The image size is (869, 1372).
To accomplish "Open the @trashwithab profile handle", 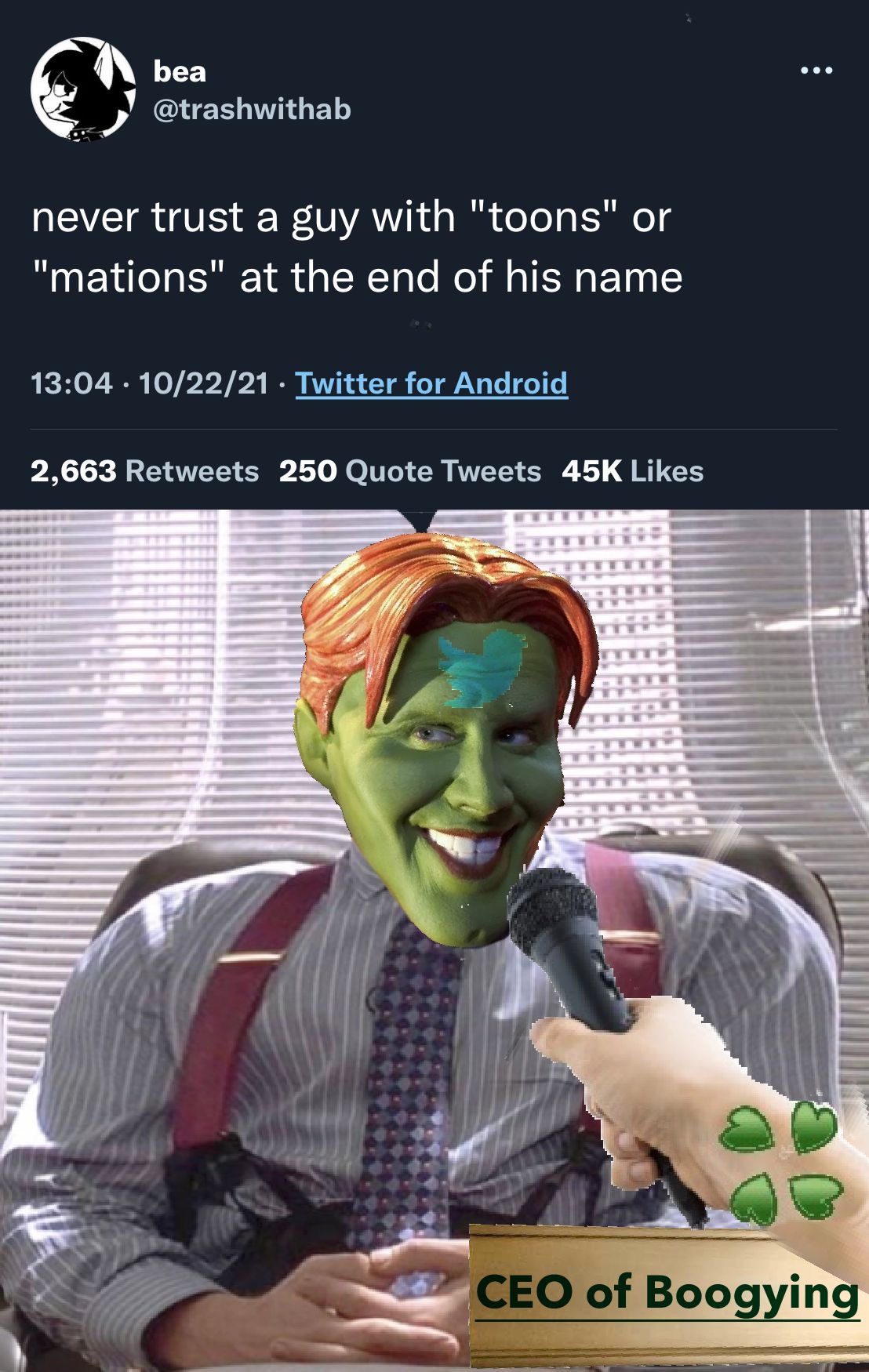I will (252, 109).
